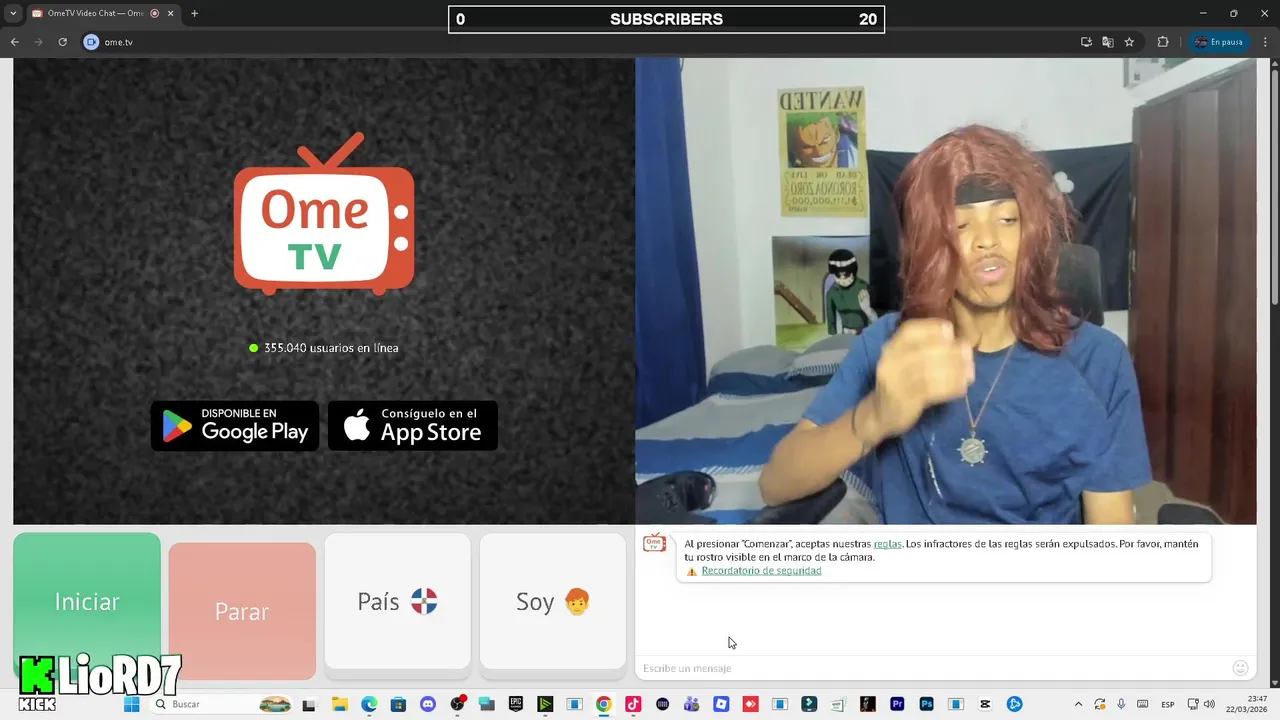Reload the ome.tv page
Image resolution: width=1280 pixels, height=720 pixels.
tap(62, 42)
